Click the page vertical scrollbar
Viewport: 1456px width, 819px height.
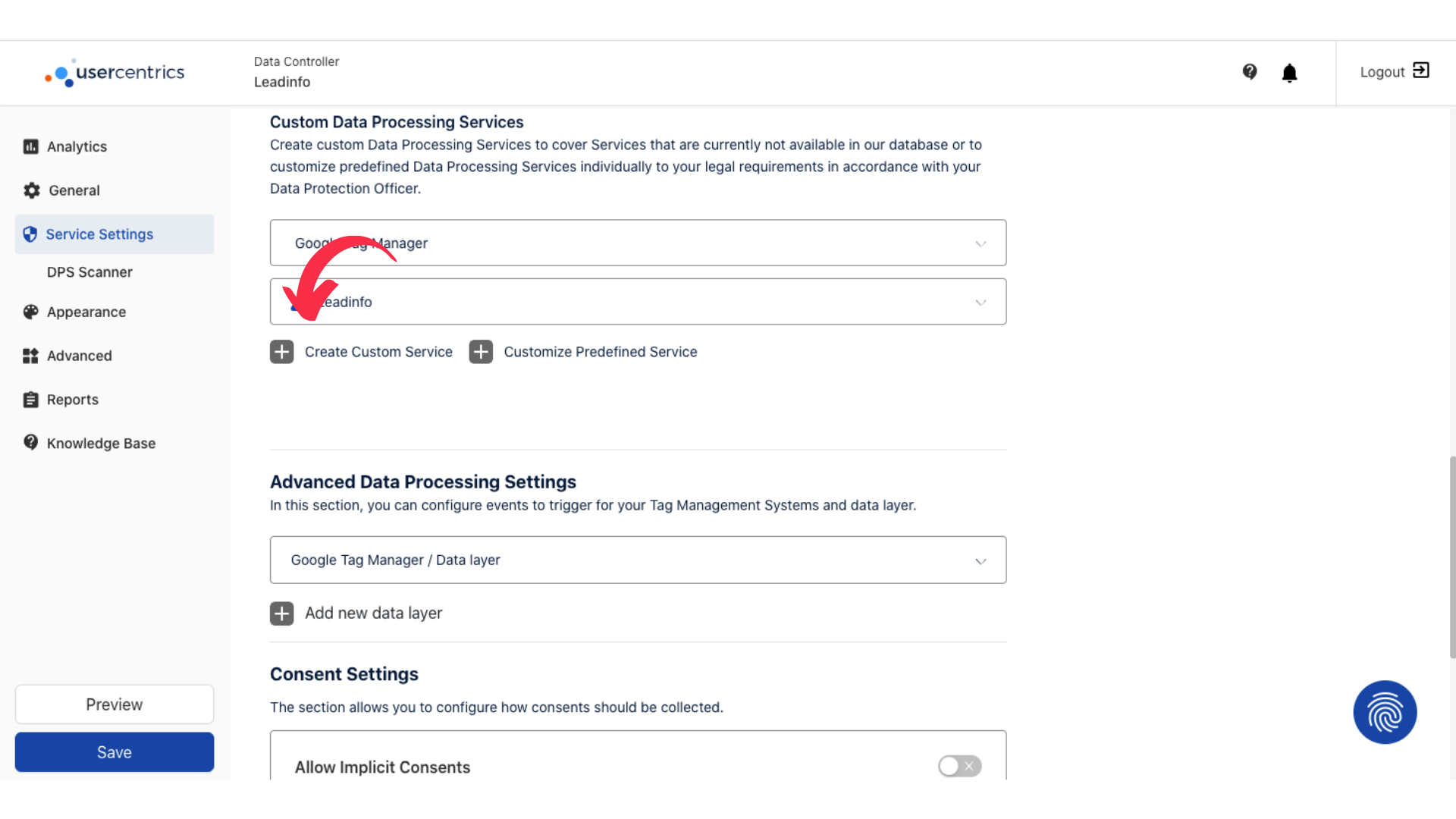click(1451, 557)
